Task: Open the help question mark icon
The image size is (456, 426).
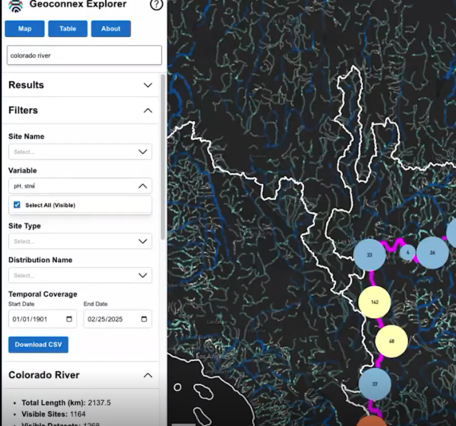Action: click(x=156, y=4)
